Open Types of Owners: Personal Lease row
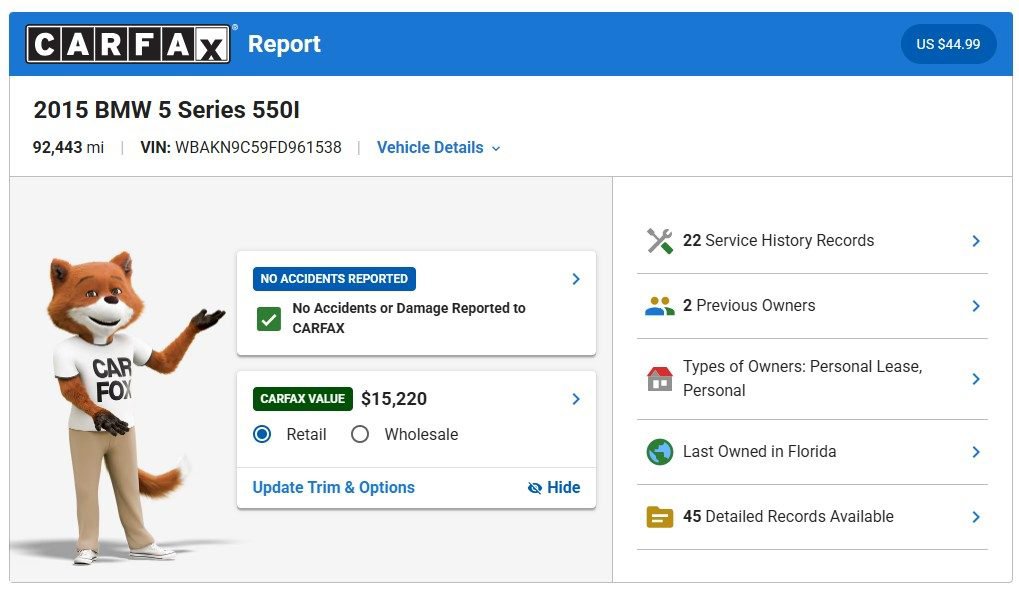This screenshot has width=1019, height=594. 812,379
